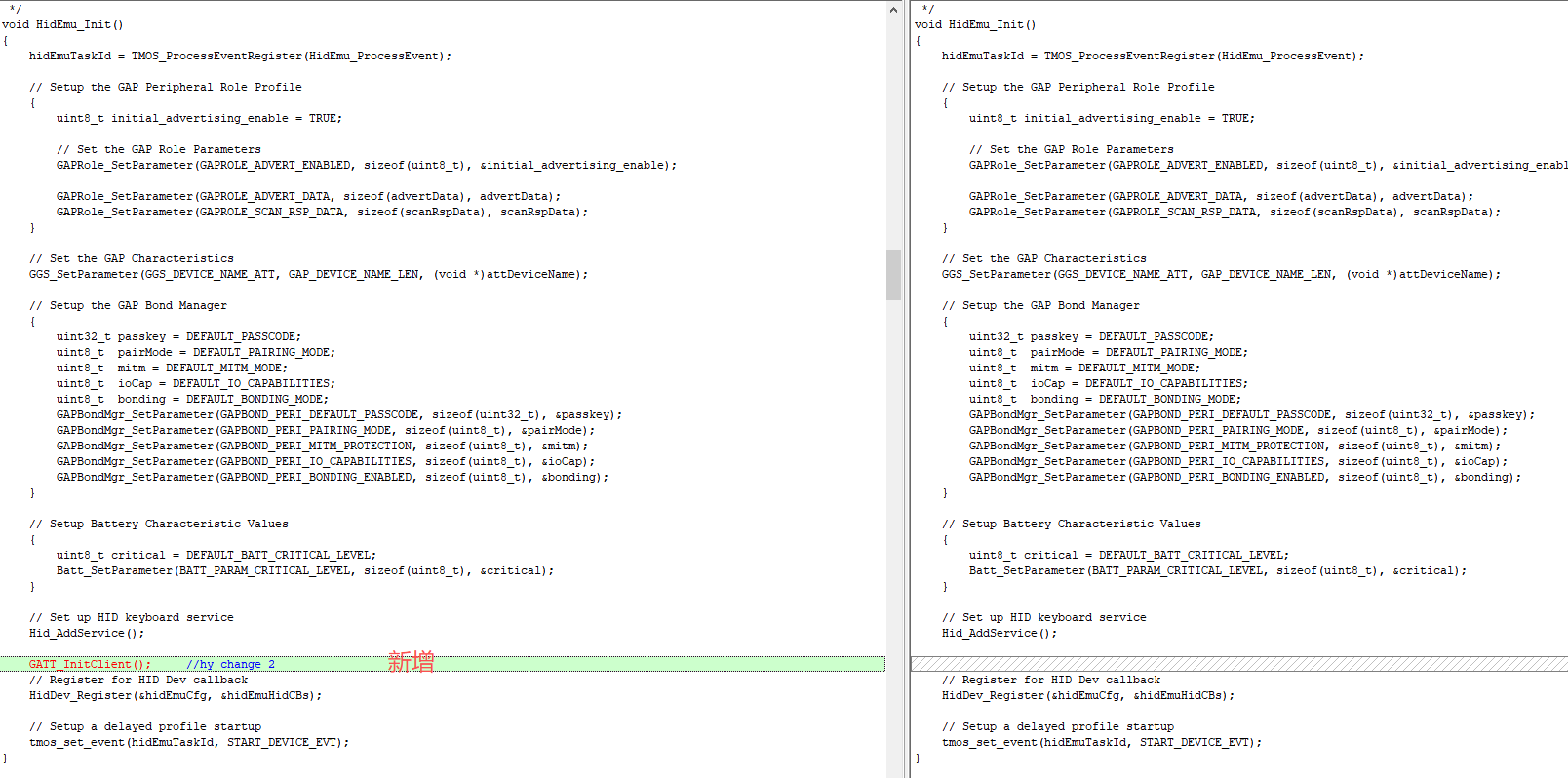Click the Batt_SetParameter line in left pane
The image size is (1568, 778).
(x=304, y=570)
